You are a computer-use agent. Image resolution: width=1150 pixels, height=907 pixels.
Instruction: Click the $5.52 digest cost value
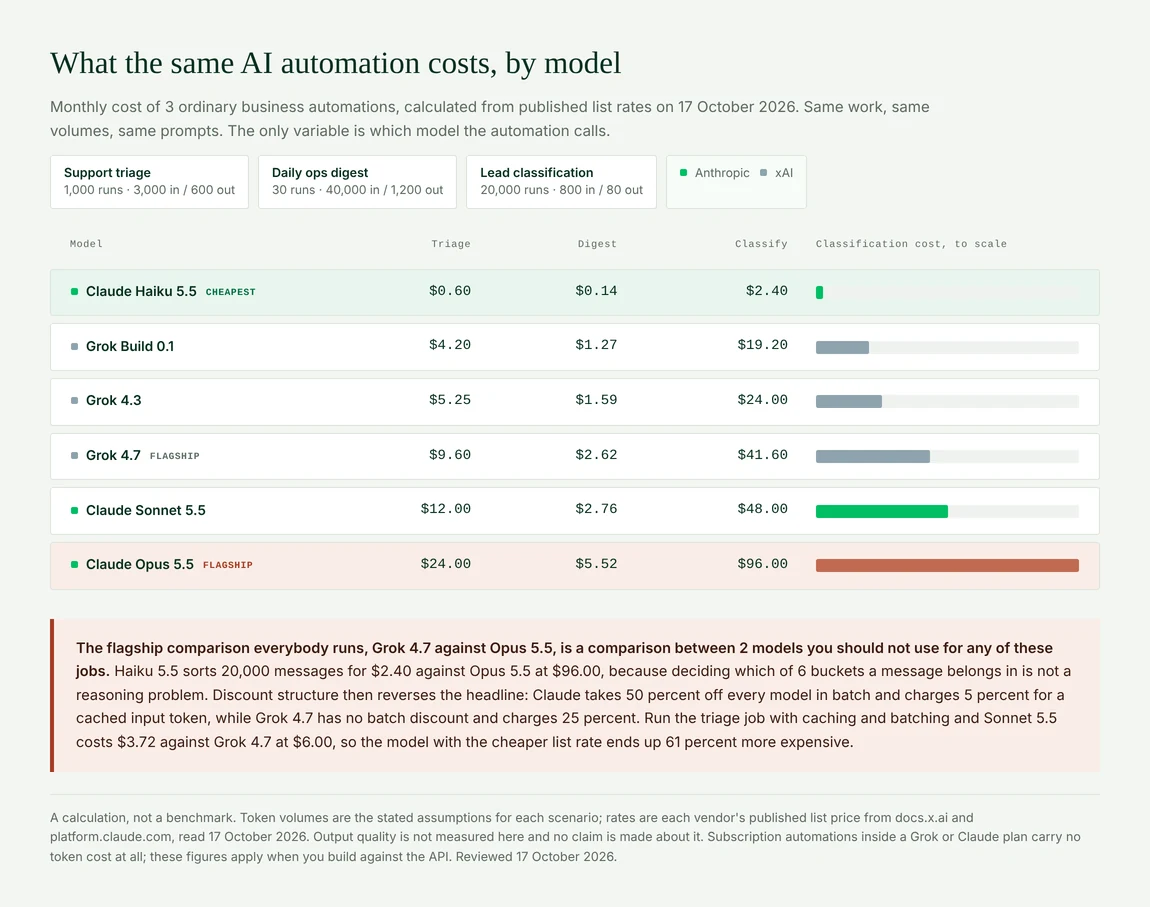[x=596, y=565]
